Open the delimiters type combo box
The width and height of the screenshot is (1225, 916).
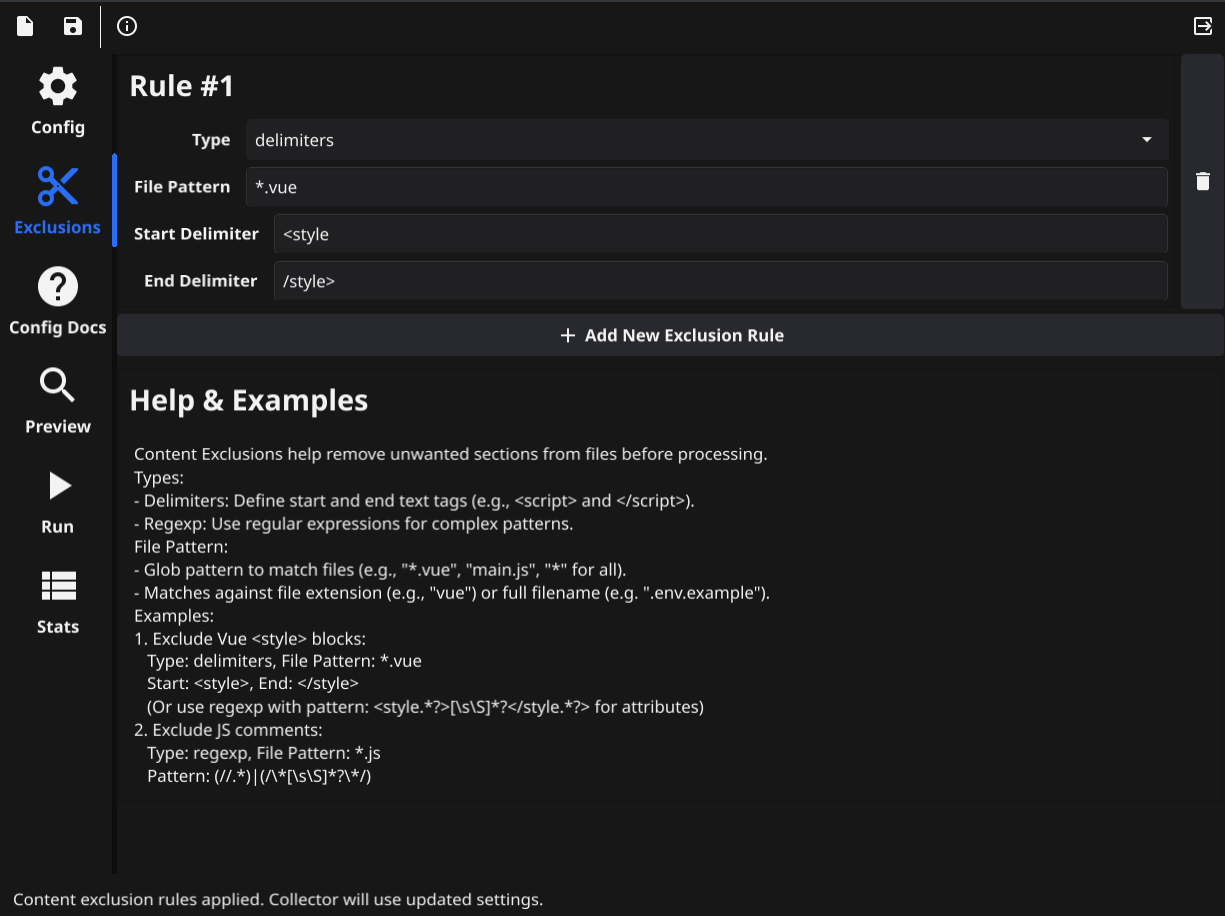[x=700, y=140]
